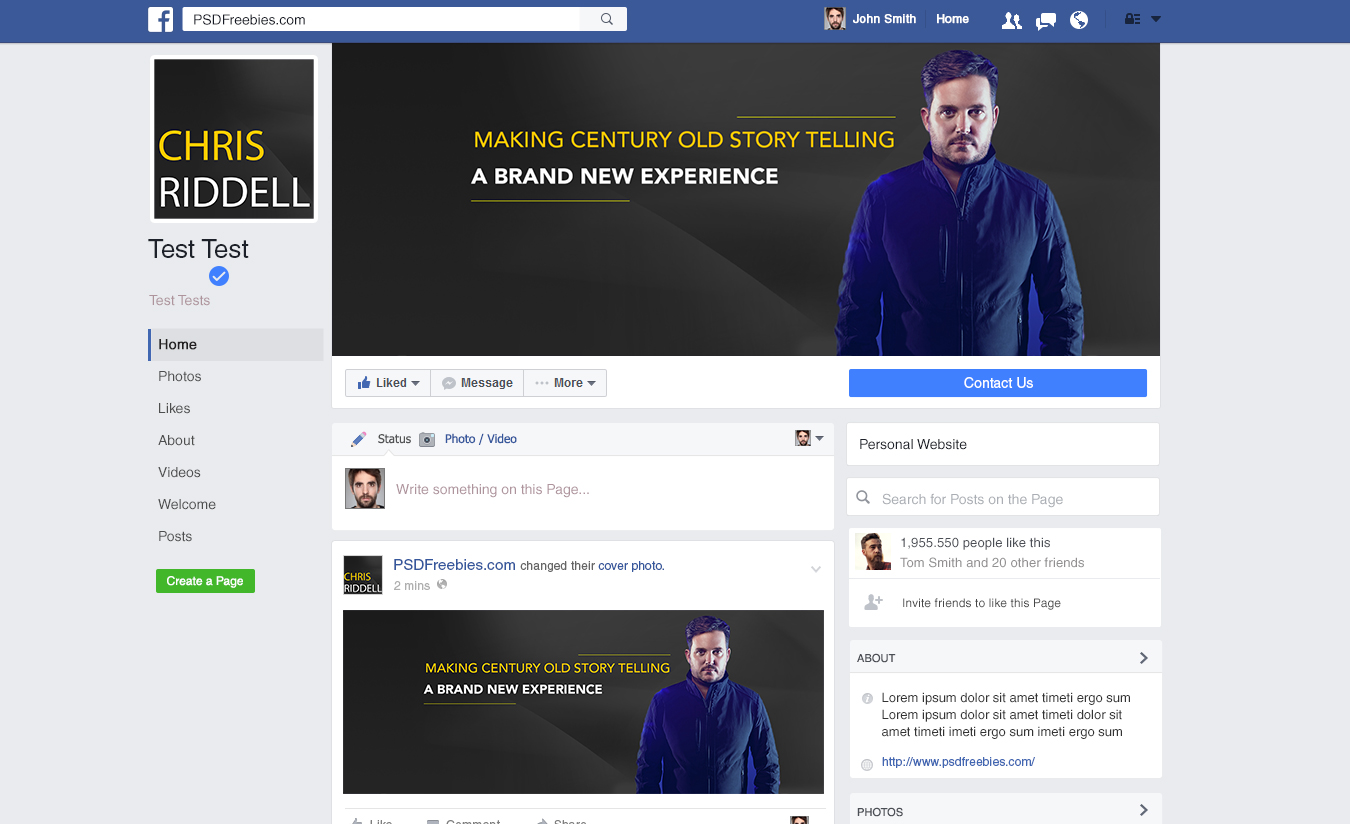Open the Messenger chat icon
The width and height of the screenshot is (1350, 824).
[1045, 19]
